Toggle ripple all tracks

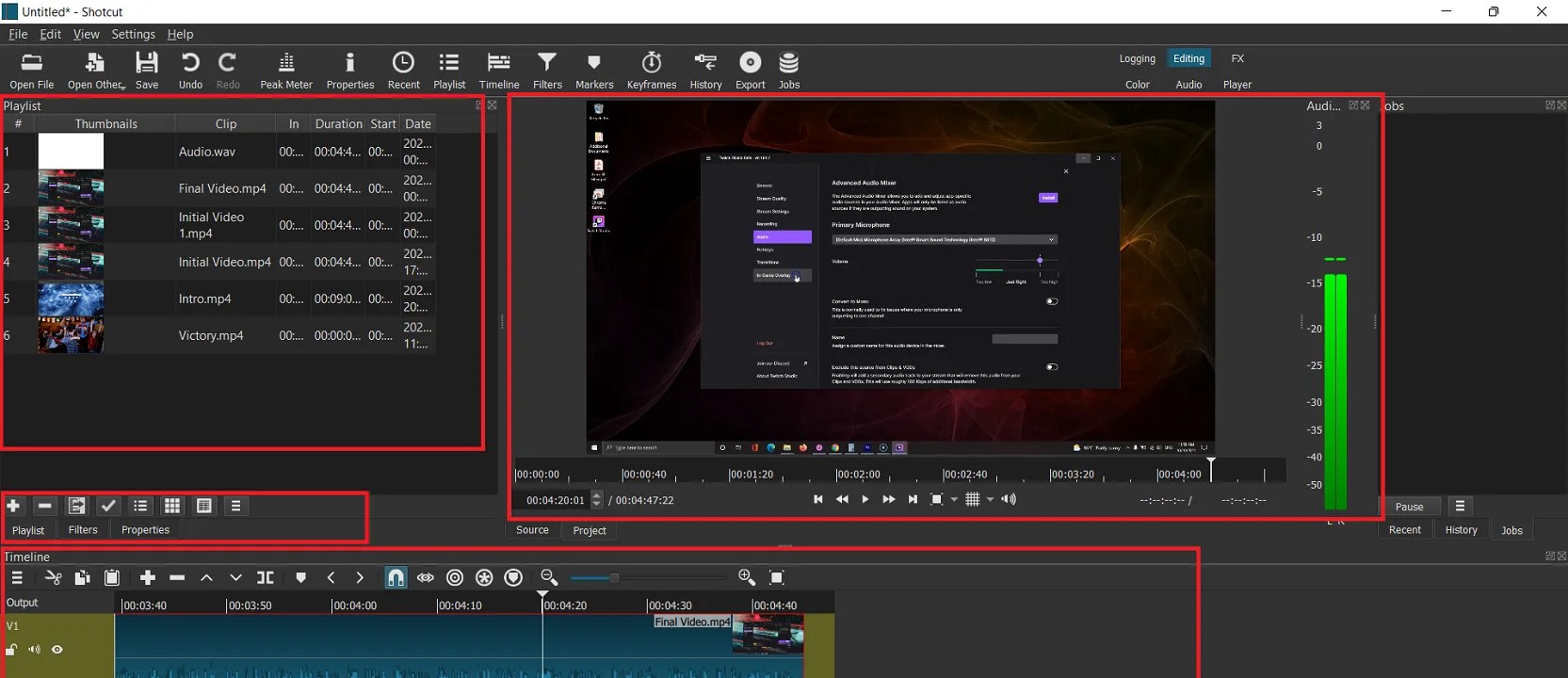coord(484,577)
